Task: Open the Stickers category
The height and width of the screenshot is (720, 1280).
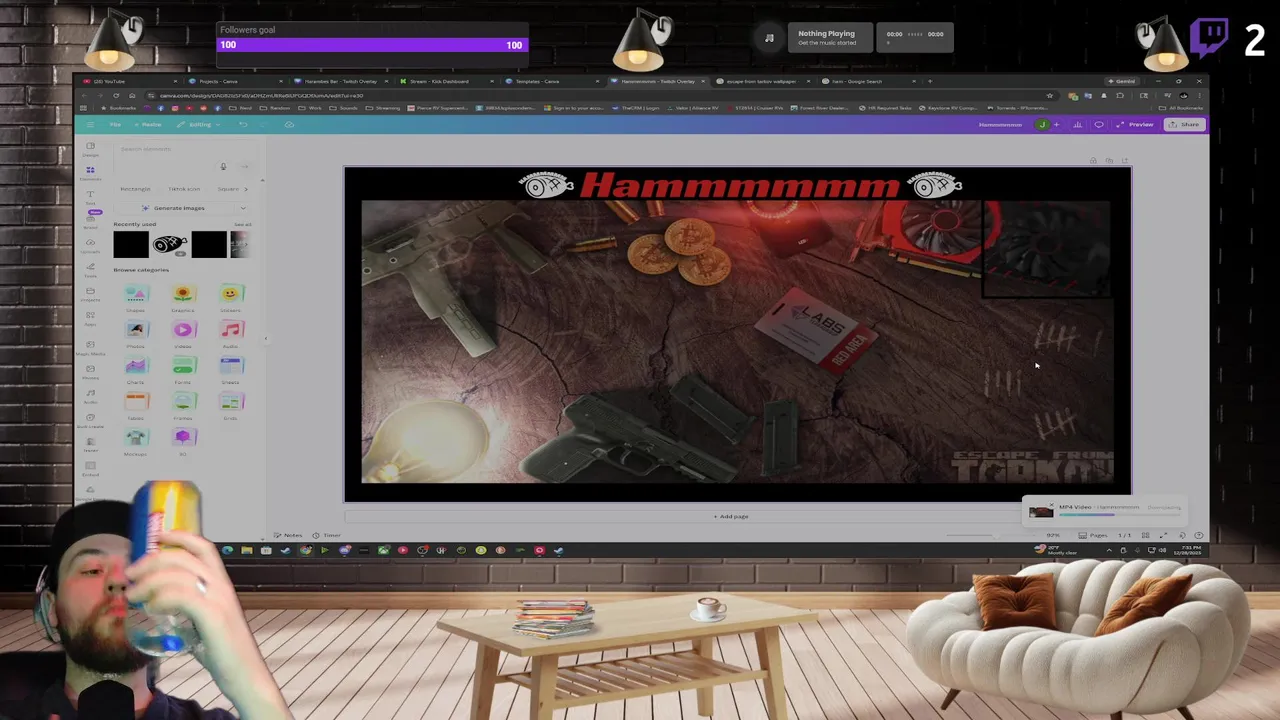Action: coord(231,296)
